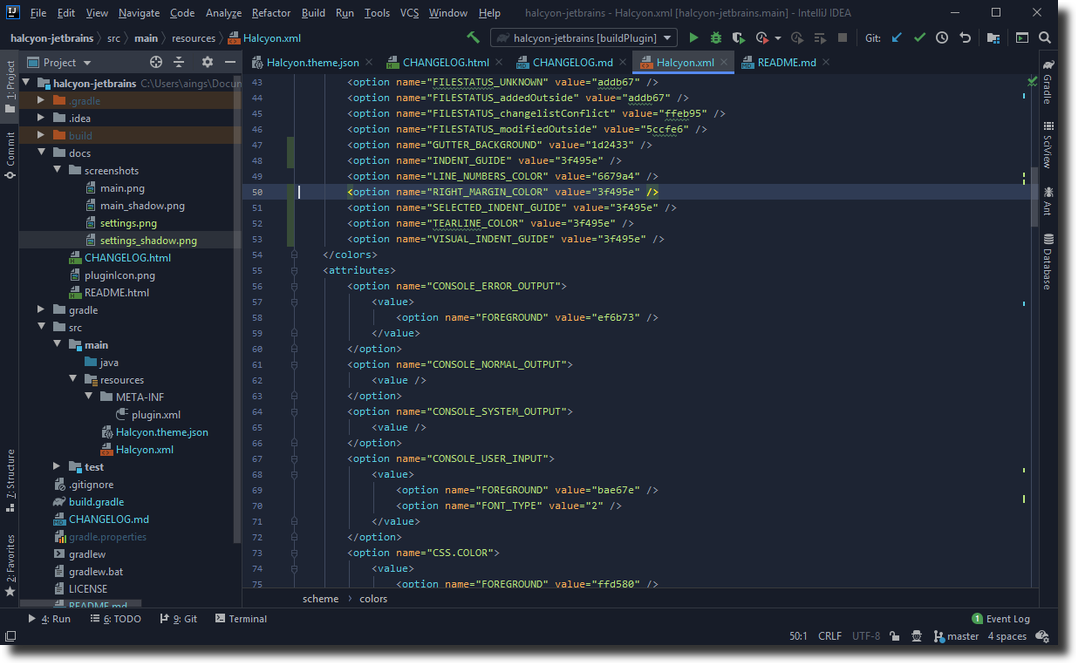Open the Terminal tool window

click(241, 618)
